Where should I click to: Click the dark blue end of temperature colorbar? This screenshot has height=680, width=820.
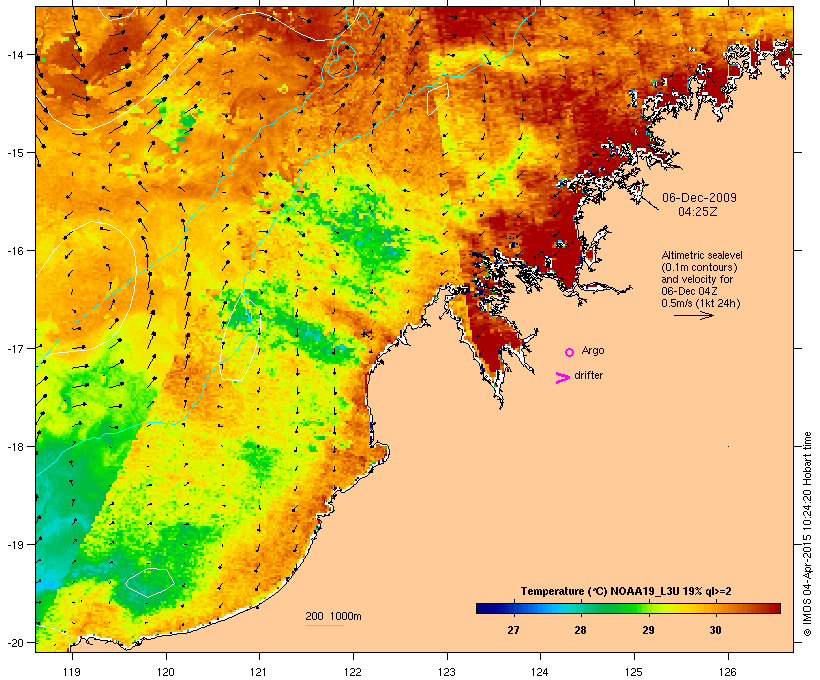[484, 608]
